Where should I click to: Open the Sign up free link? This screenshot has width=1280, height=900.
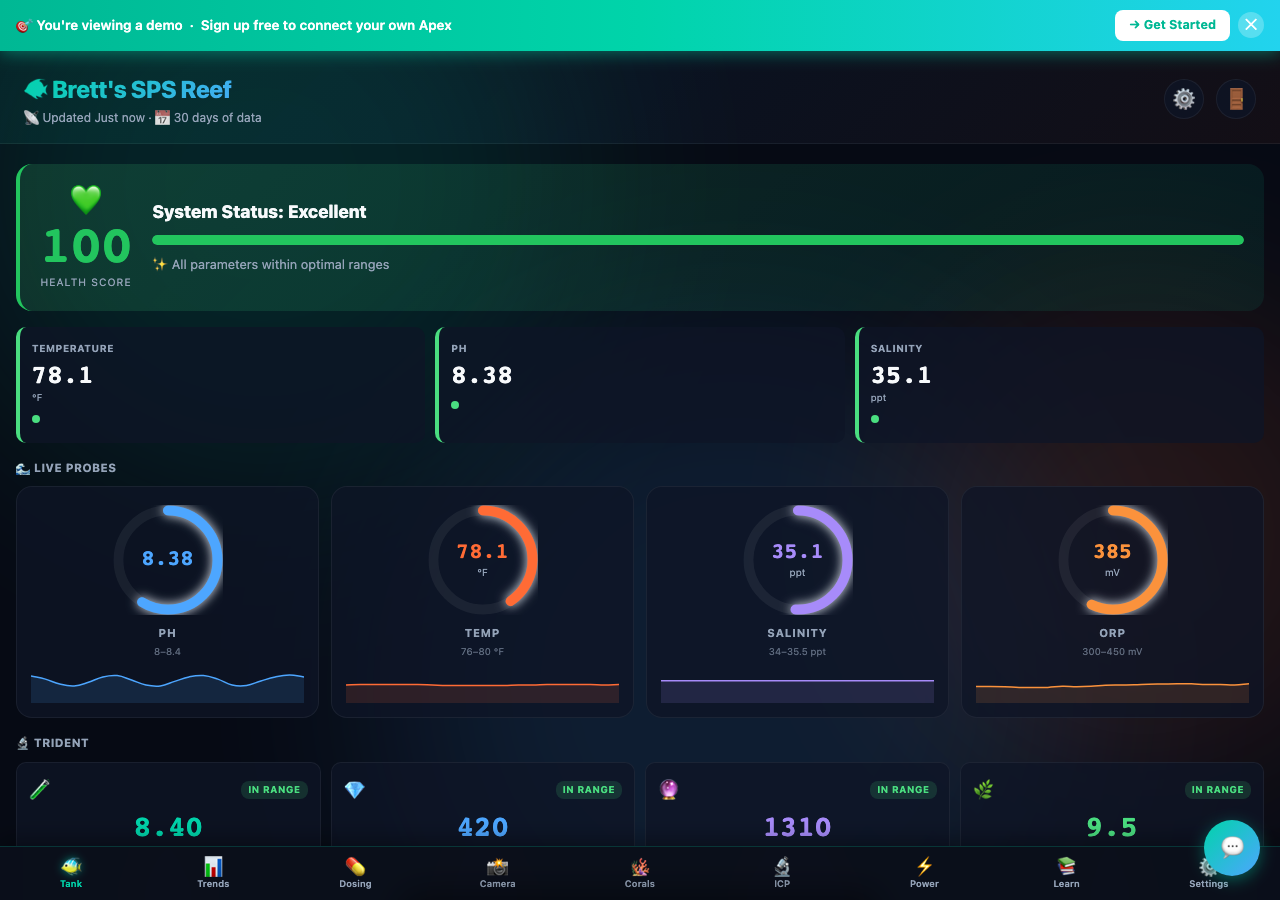(x=326, y=25)
